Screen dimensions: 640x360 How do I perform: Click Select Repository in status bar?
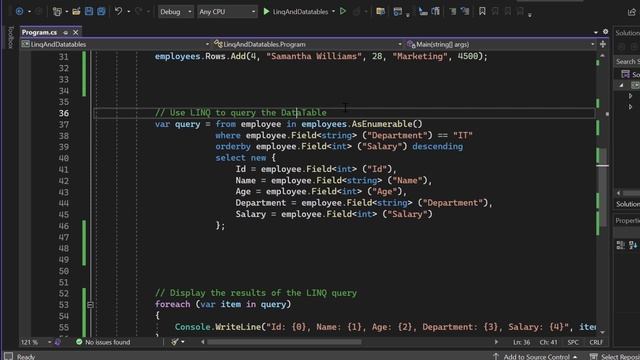(615, 357)
